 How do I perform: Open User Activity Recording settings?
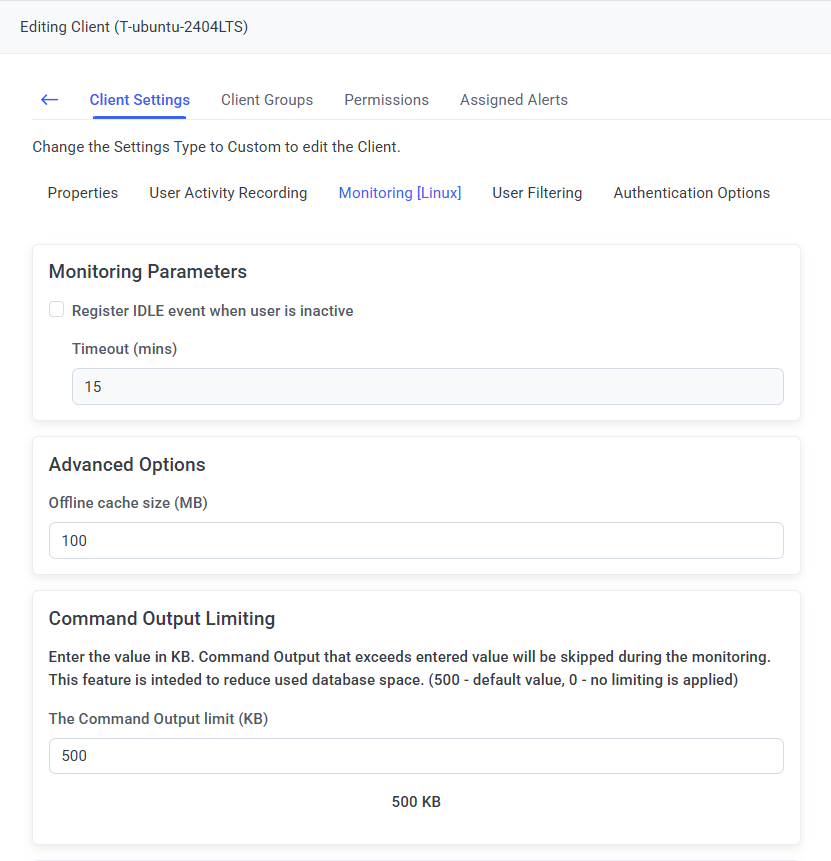228,193
